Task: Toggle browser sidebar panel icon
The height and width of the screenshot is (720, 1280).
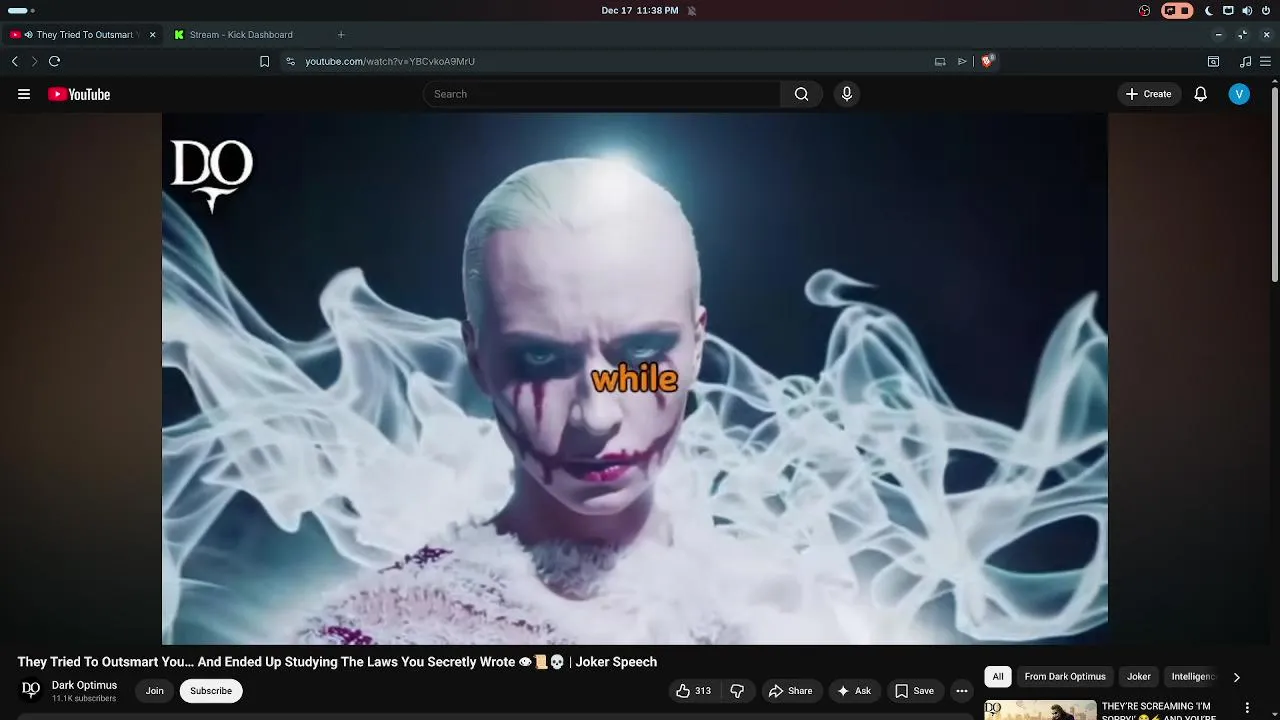Action: point(1213,61)
